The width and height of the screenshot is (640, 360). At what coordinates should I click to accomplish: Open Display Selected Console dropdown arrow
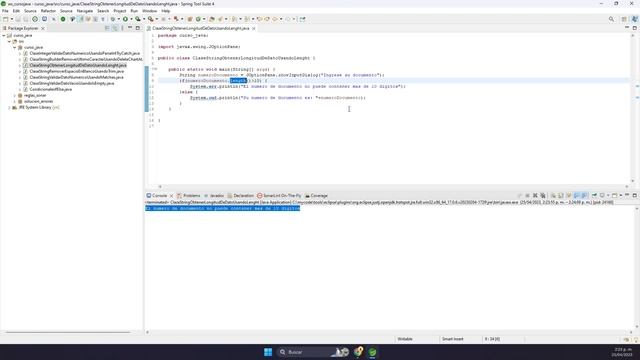[x=608, y=196]
